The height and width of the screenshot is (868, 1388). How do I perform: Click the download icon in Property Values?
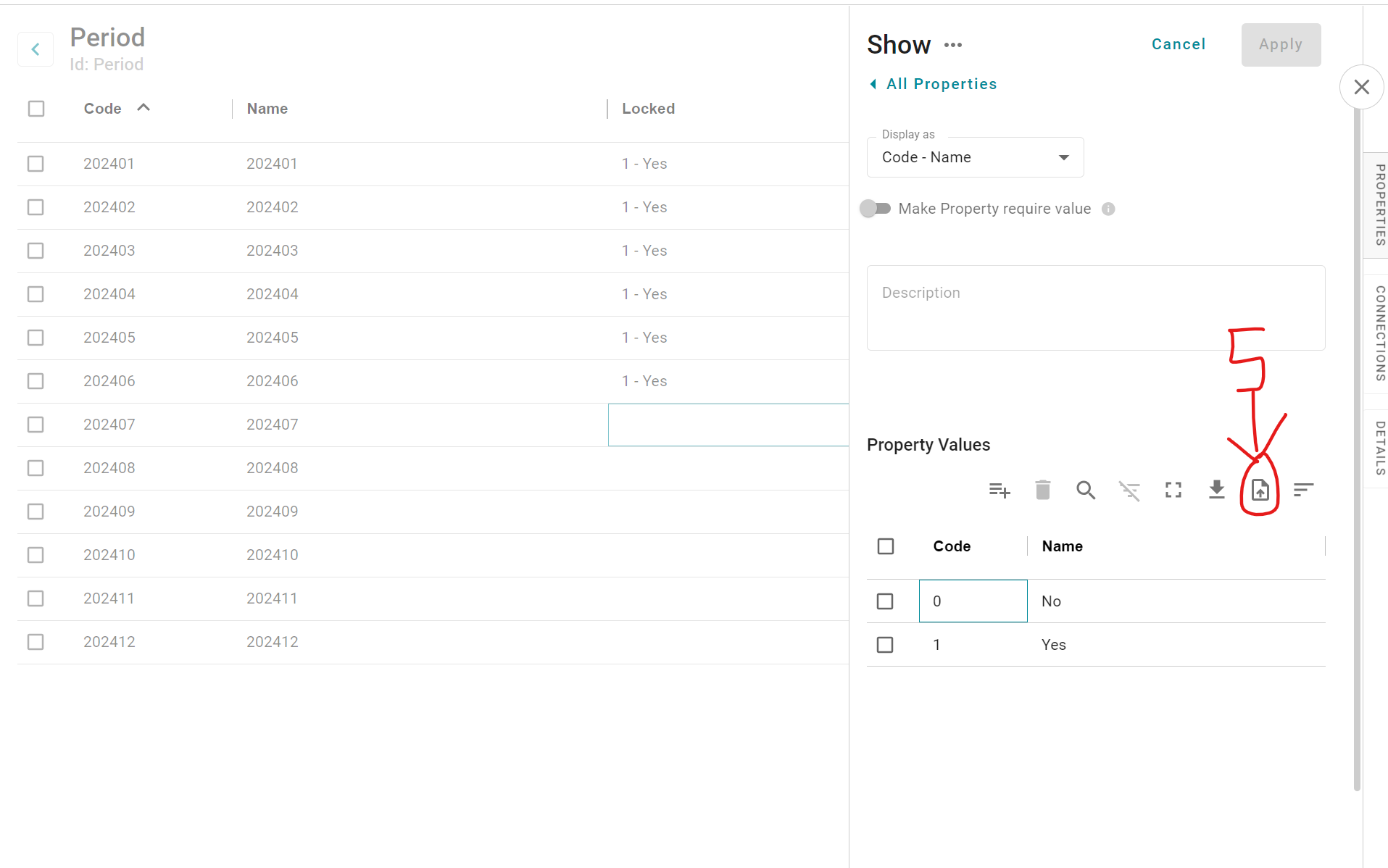[1216, 491]
